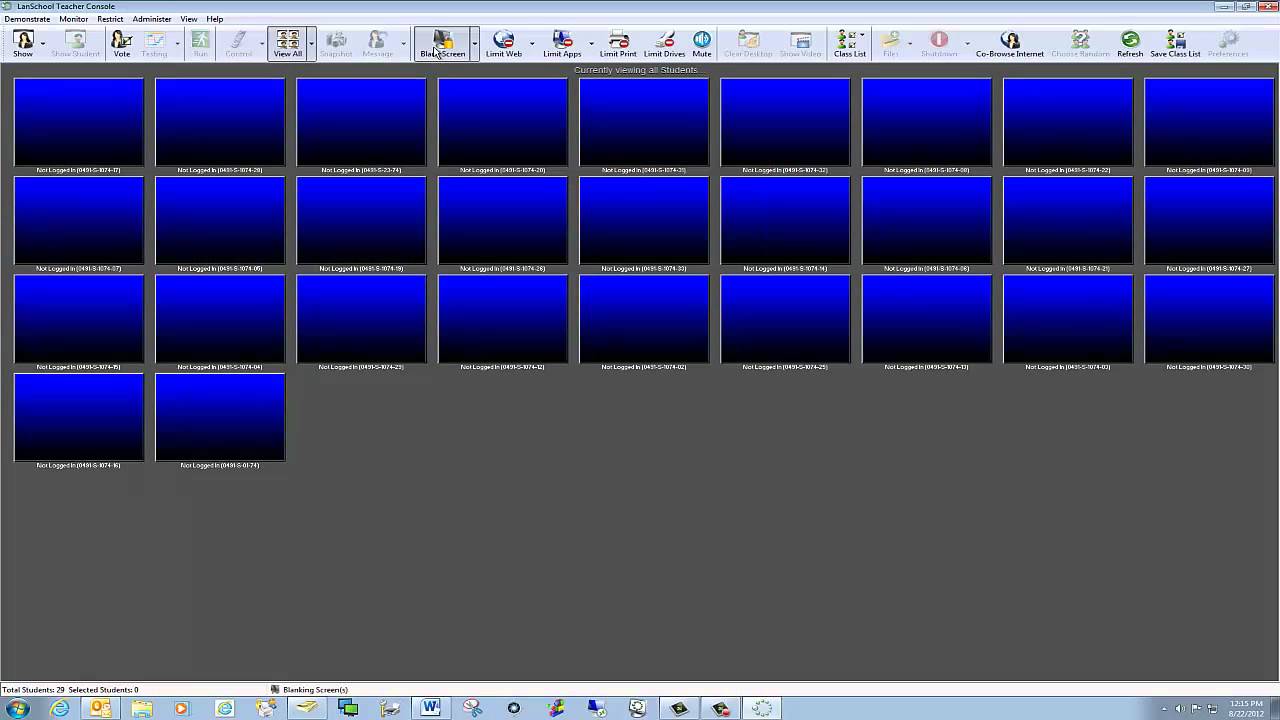Toggle Blank Screen for students
1280x720 pixels.
(x=443, y=43)
